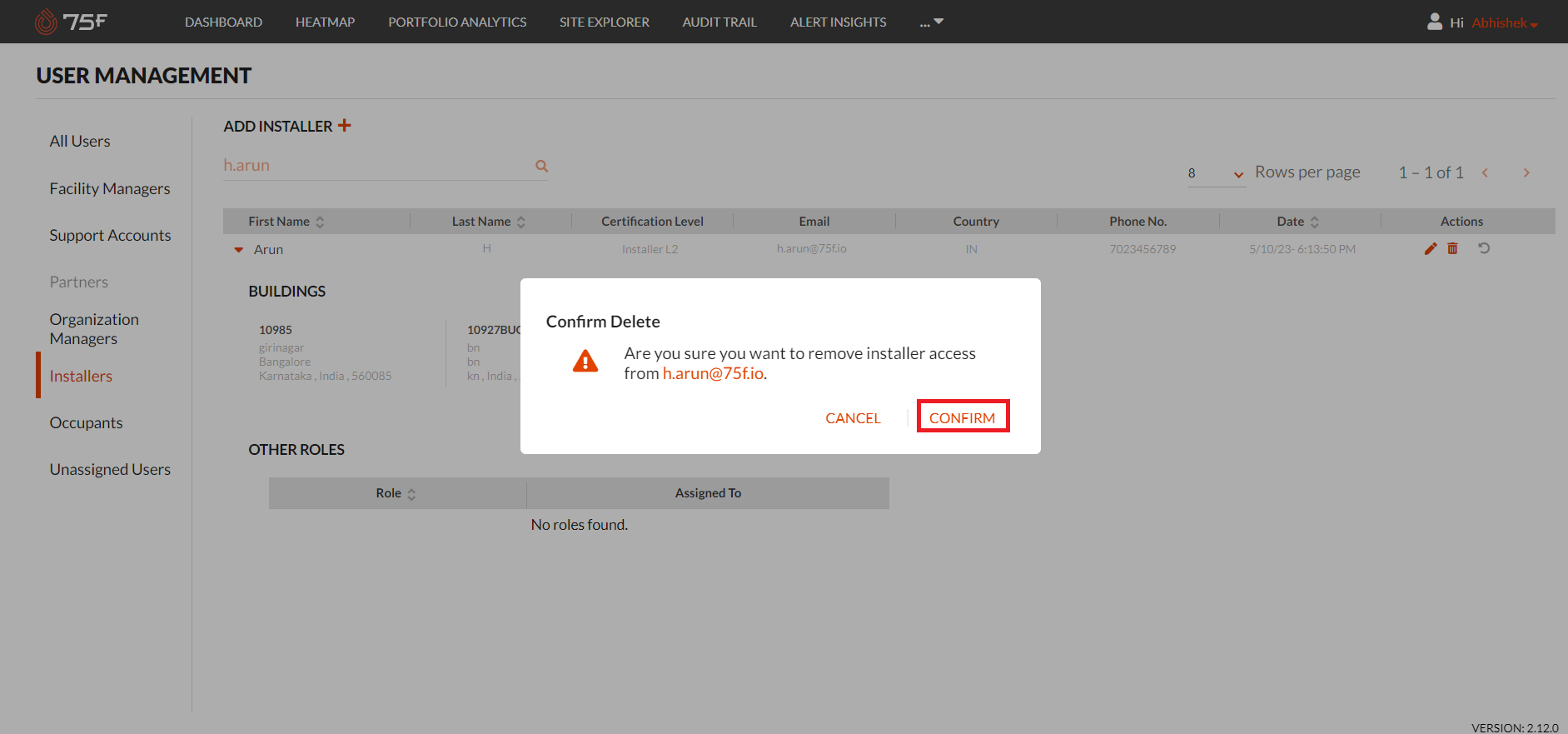1568x734 pixels.
Task: Open the Dashboard menu
Action: pyautogui.click(x=223, y=22)
